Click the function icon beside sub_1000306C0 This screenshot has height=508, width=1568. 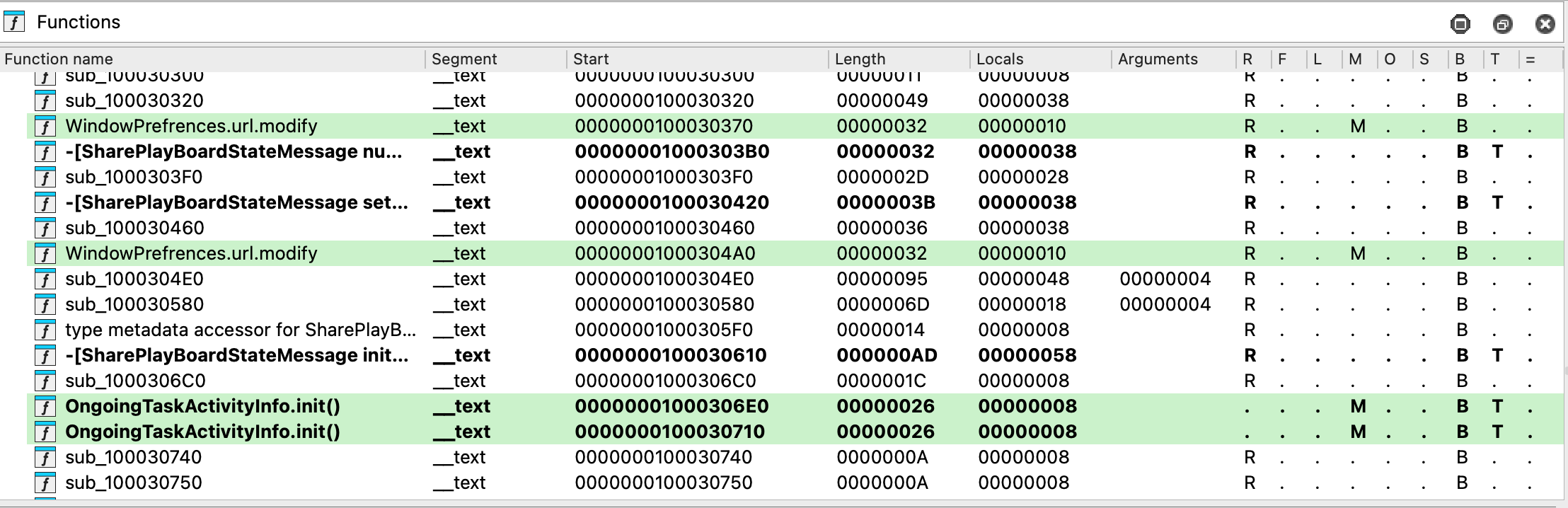[x=45, y=381]
